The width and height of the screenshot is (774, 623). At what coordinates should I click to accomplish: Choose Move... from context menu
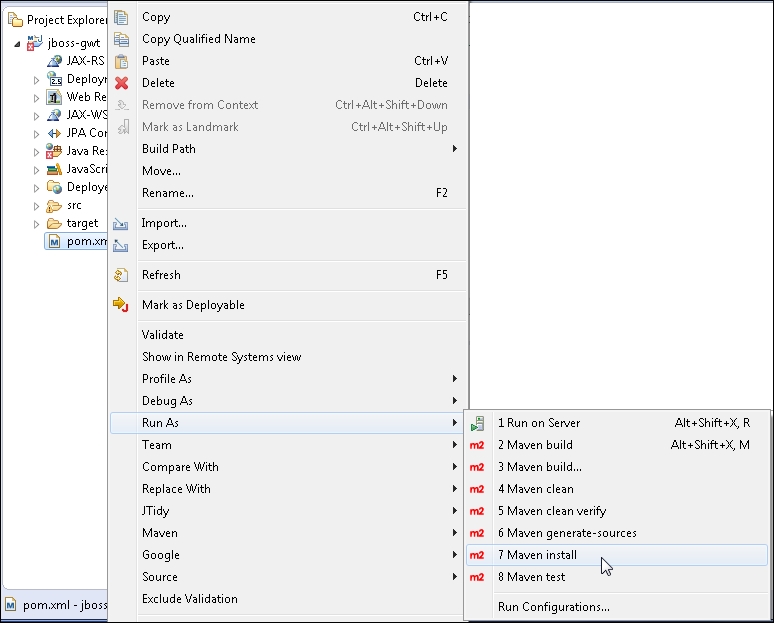tap(288, 171)
